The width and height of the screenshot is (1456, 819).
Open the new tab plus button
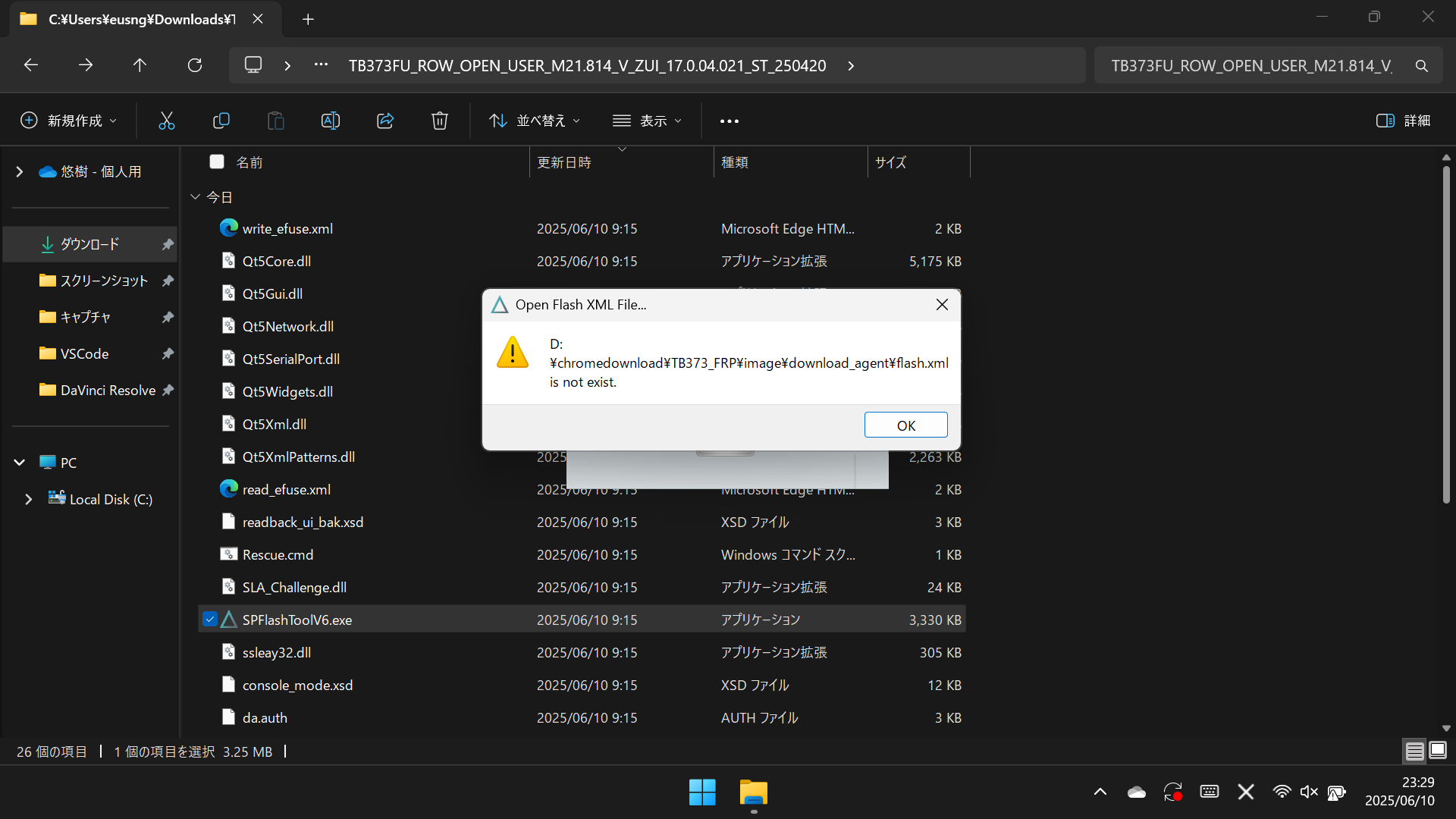tap(308, 19)
